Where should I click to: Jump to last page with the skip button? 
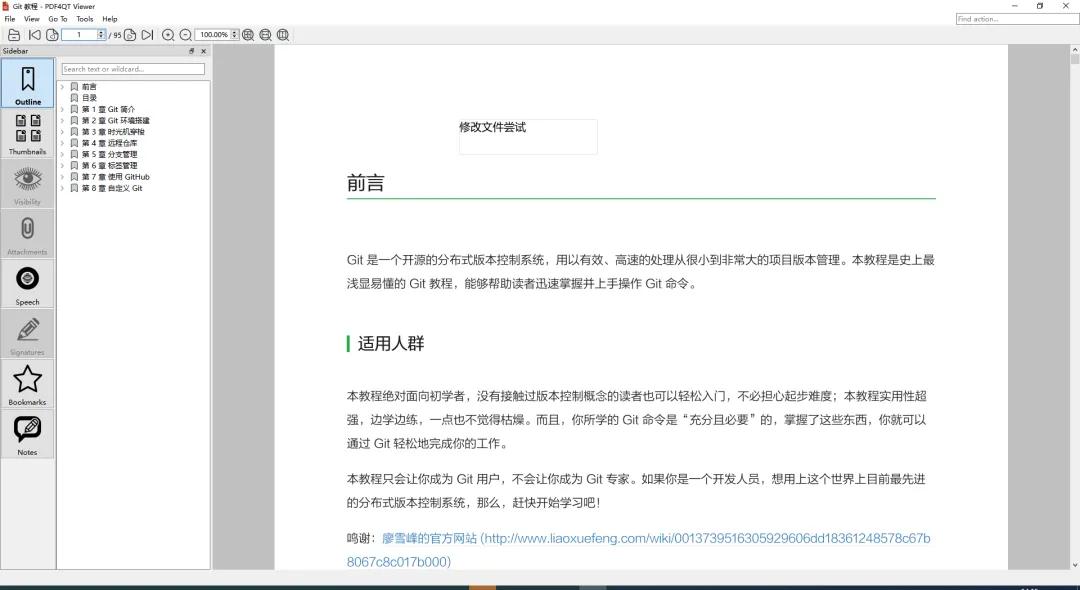[148, 35]
